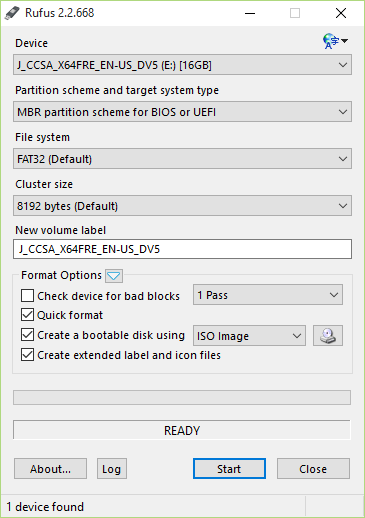Image resolution: width=365 pixels, height=518 pixels.
Task: Open the 1 Pass dropdown
Action: (x=268, y=295)
